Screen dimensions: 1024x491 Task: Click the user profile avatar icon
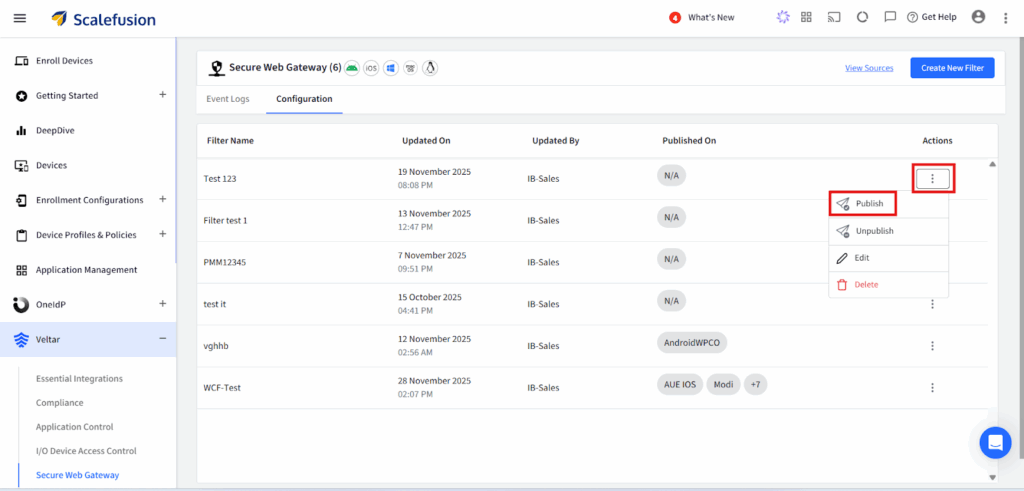pyautogui.click(x=978, y=17)
